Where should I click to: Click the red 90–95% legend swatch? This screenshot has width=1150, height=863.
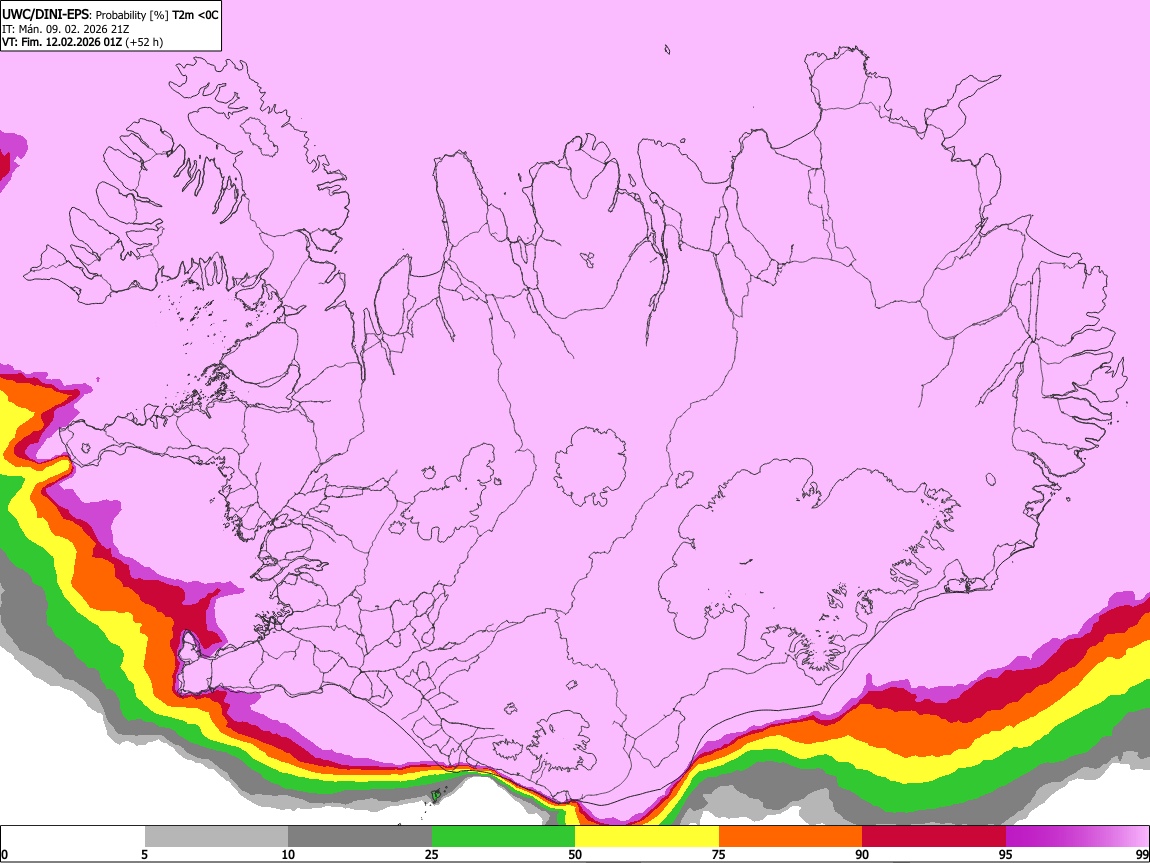click(x=934, y=837)
